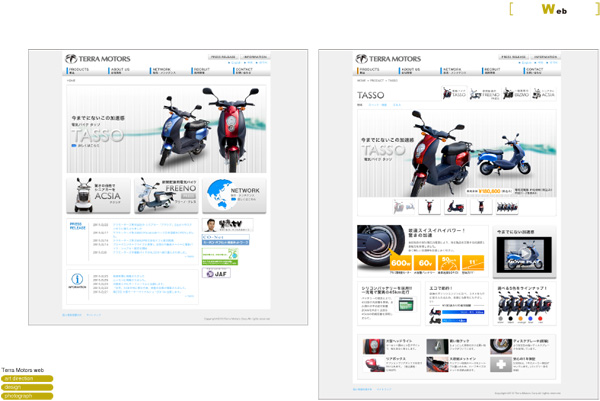Open RECRUIT menu in left homepage mockup

(202, 70)
